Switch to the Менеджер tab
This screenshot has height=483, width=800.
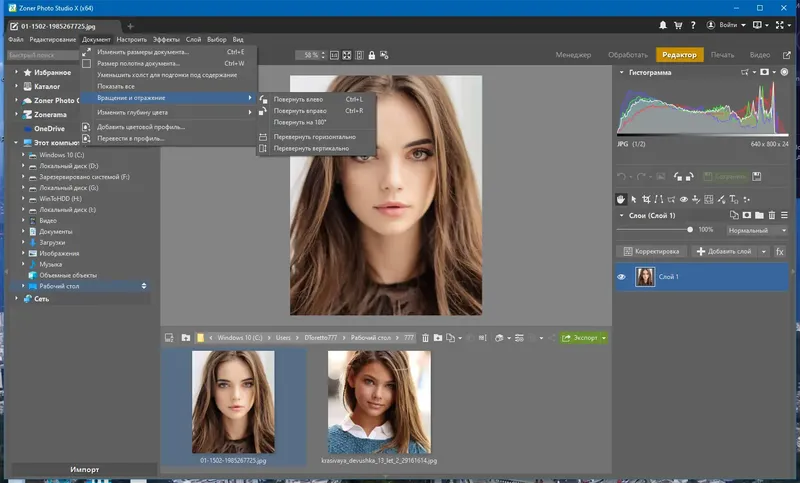[574, 55]
